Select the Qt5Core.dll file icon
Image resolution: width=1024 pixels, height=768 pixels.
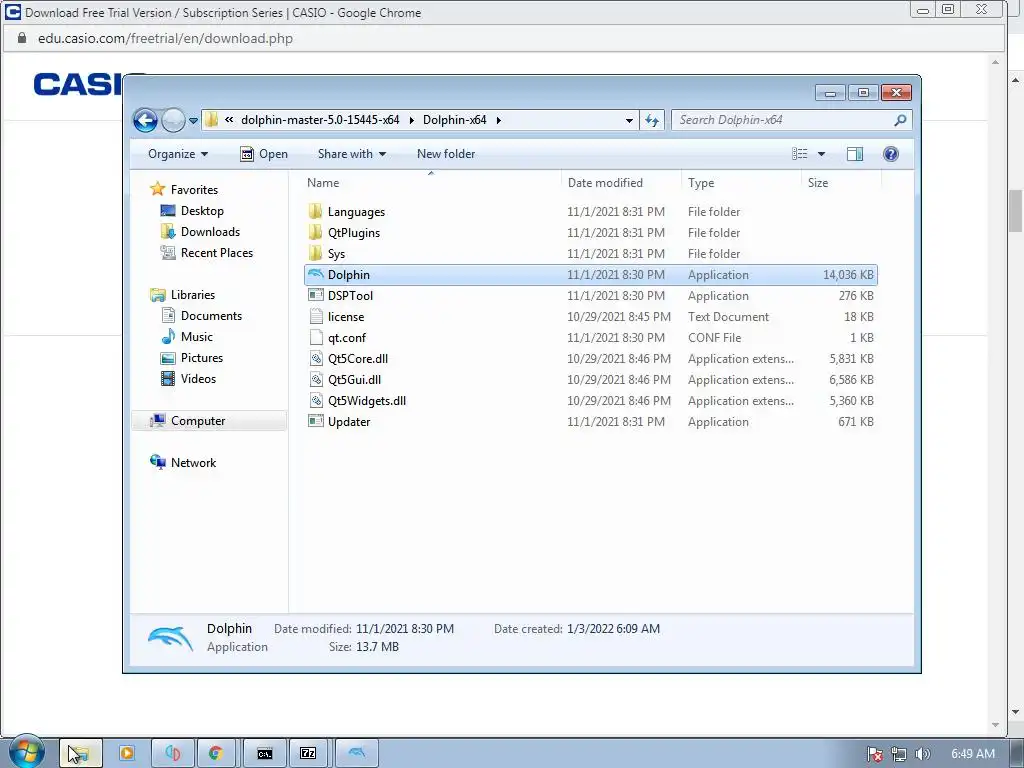(x=315, y=358)
